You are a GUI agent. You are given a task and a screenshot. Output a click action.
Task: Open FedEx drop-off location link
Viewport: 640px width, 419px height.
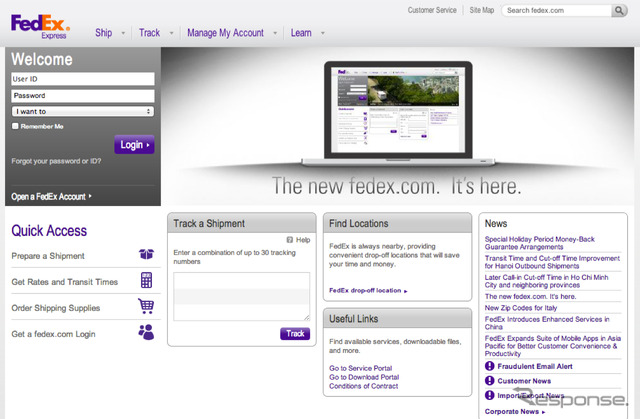click(x=368, y=290)
